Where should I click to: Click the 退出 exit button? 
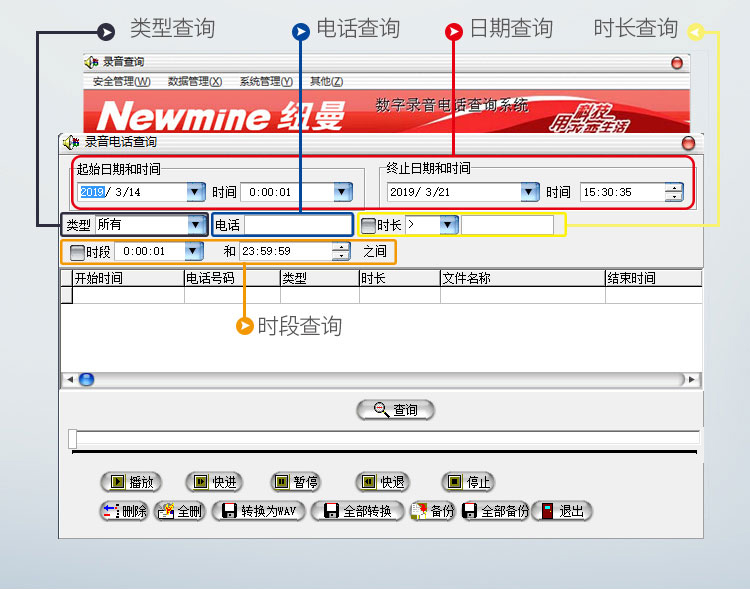[x=561, y=511]
